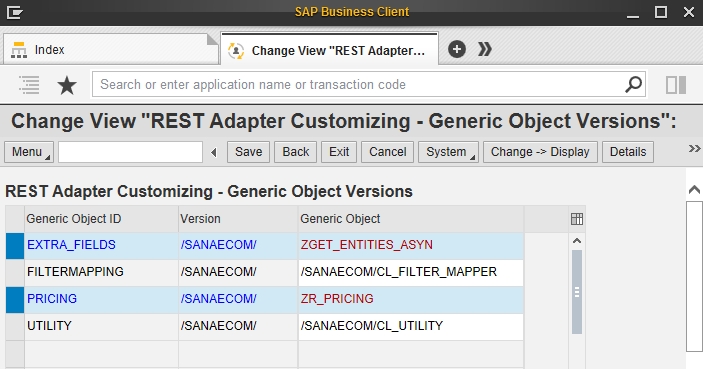
Task: Deselect the PRICING row selector
Action: [15, 300]
